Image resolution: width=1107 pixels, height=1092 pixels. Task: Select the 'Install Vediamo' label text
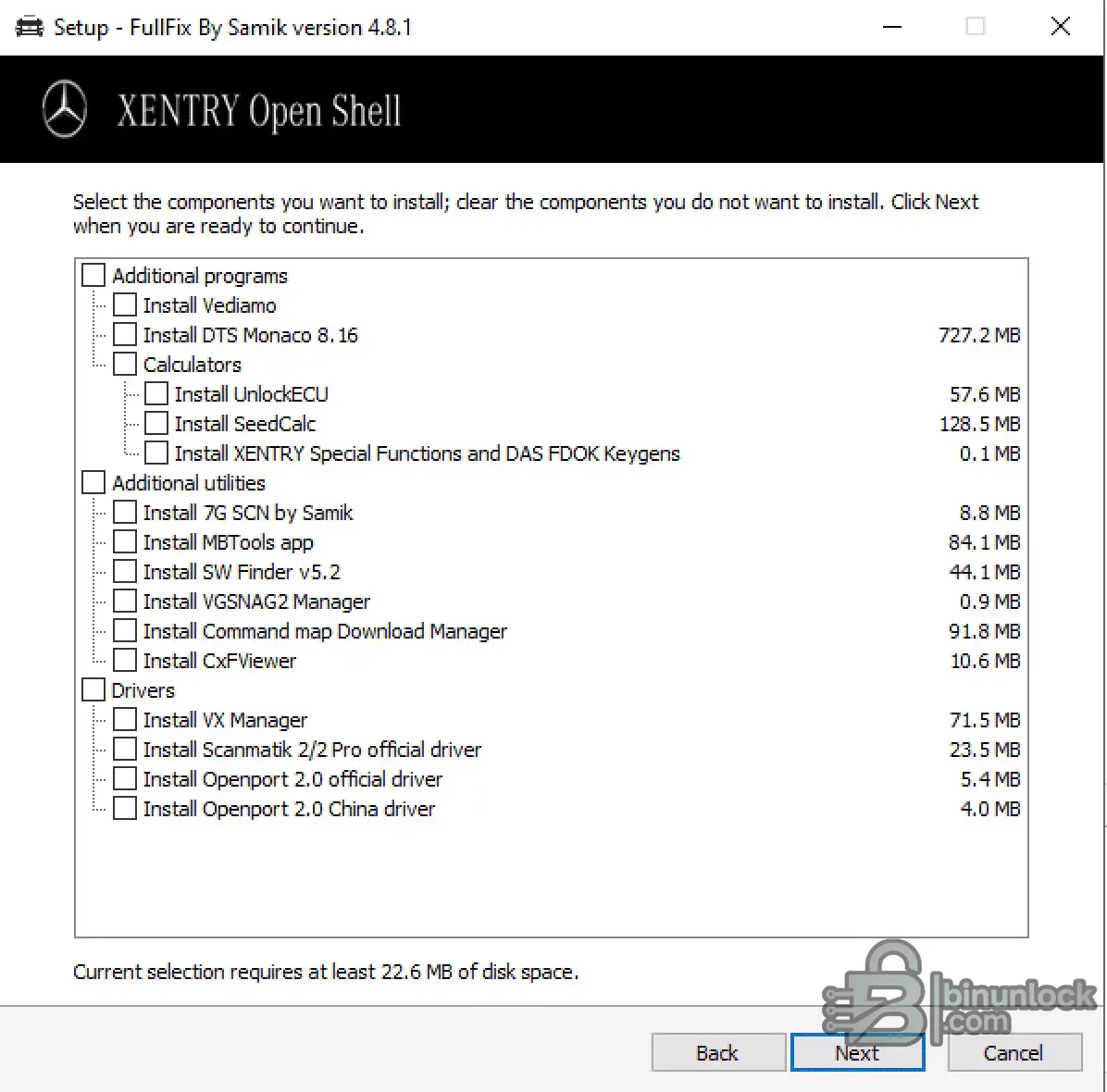point(210,305)
